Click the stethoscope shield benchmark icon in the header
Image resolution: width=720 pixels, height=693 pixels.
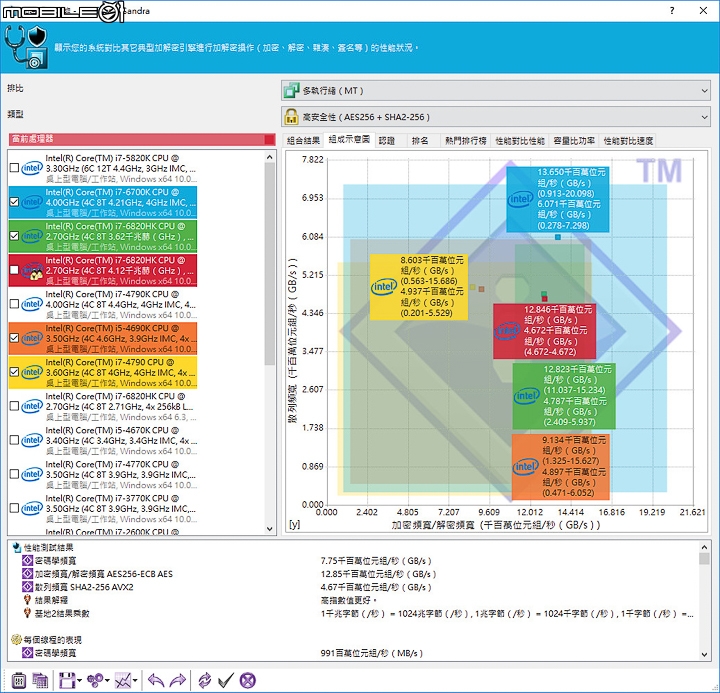coord(26,47)
